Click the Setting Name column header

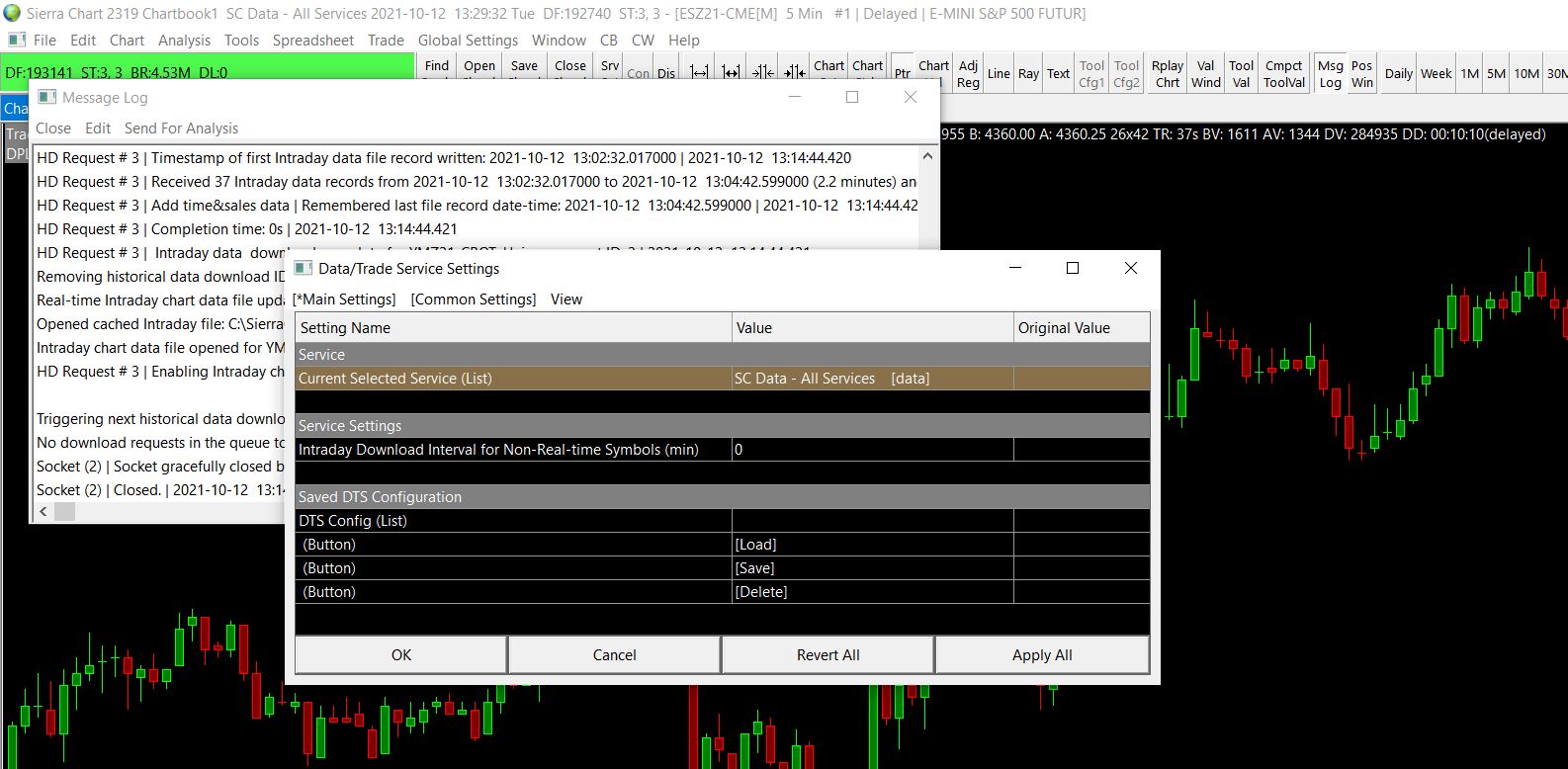click(x=513, y=328)
